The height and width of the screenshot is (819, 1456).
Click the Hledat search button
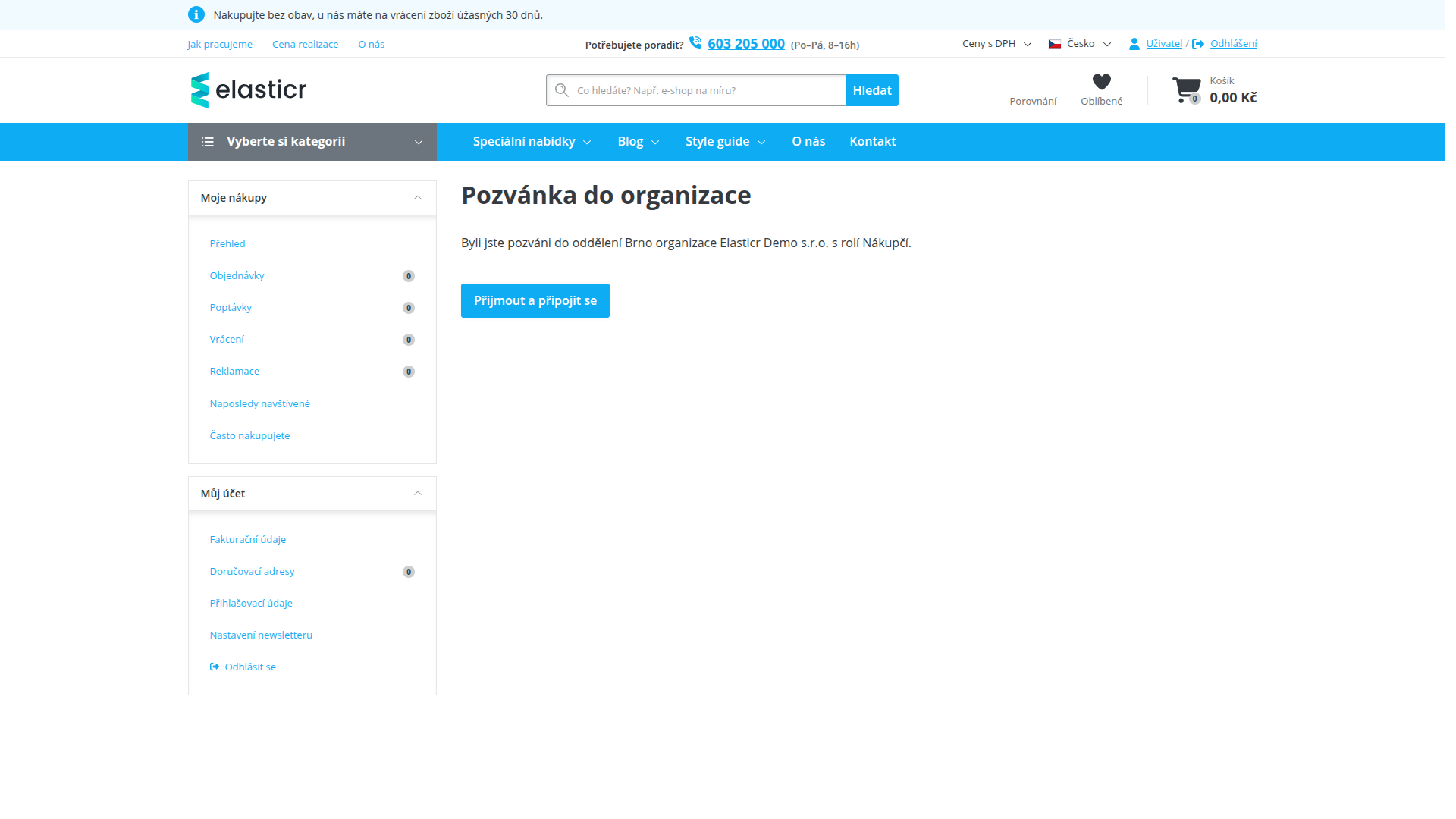[x=872, y=90]
